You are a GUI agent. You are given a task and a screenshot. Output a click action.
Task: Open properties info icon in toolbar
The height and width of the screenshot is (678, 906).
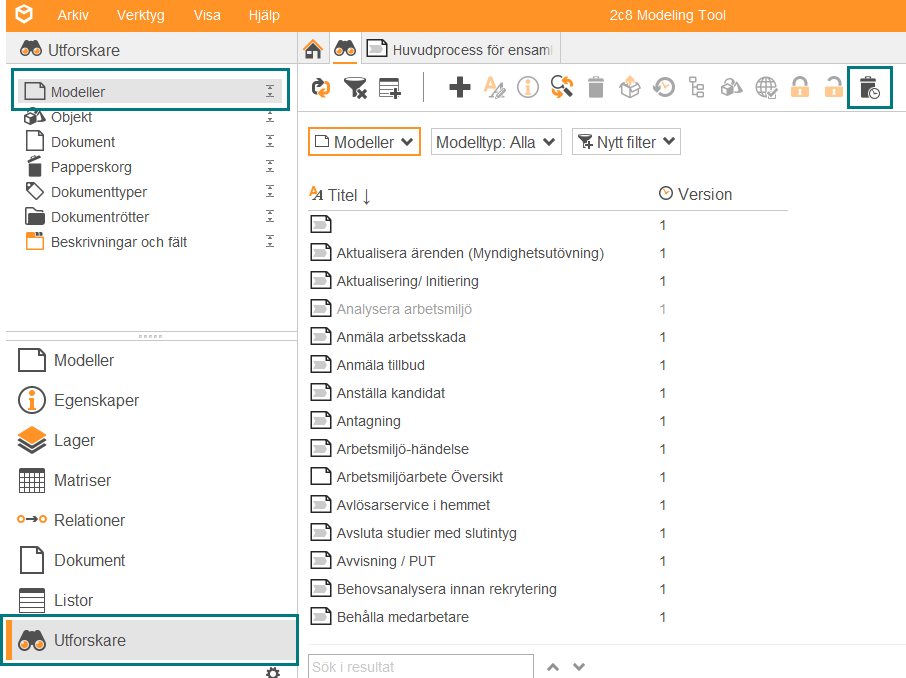click(528, 88)
